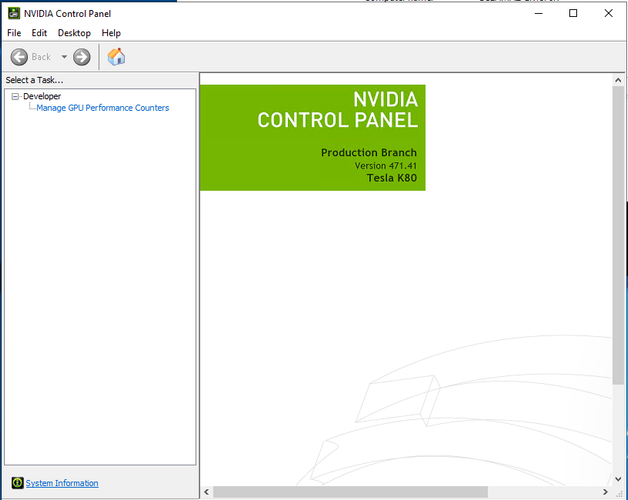The image size is (628, 500).
Task: Open the Desktop menu
Action: [74, 33]
